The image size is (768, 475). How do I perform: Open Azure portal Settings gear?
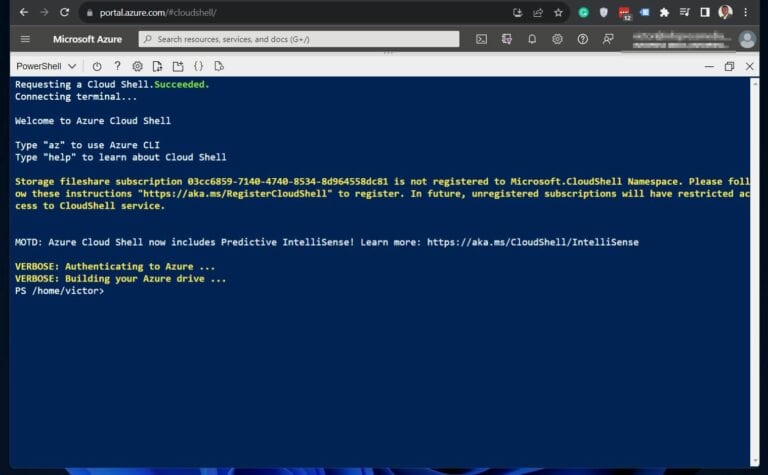coord(557,39)
